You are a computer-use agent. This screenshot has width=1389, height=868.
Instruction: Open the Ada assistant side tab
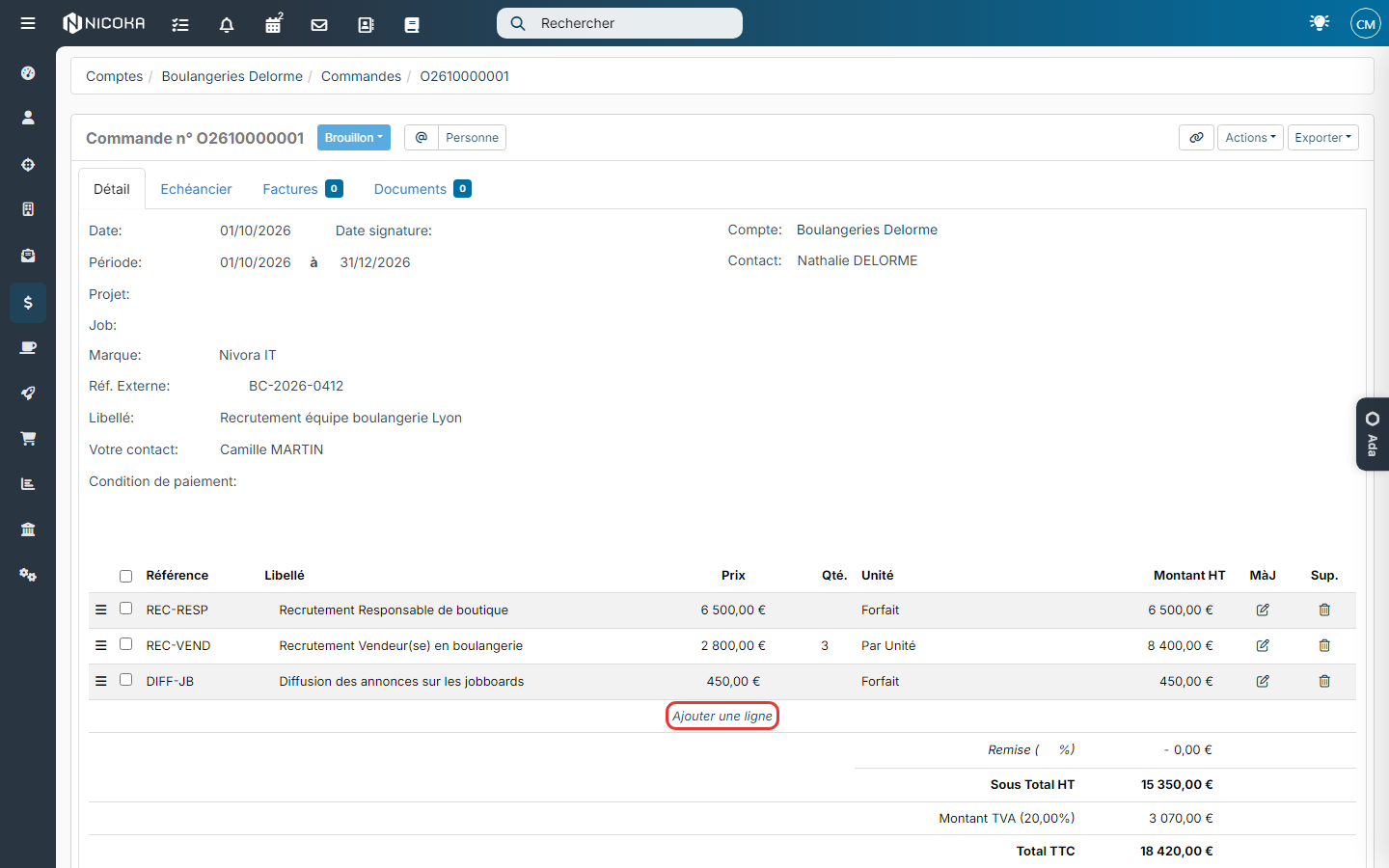coord(1372,434)
